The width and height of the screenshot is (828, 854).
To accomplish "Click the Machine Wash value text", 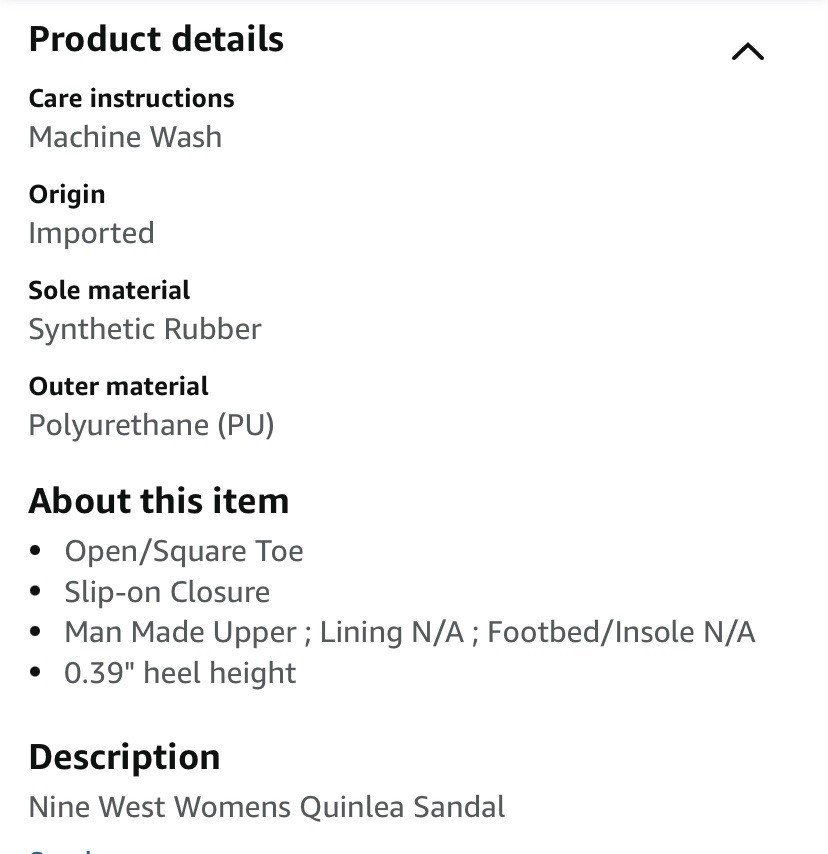I will [x=125, y=137].
